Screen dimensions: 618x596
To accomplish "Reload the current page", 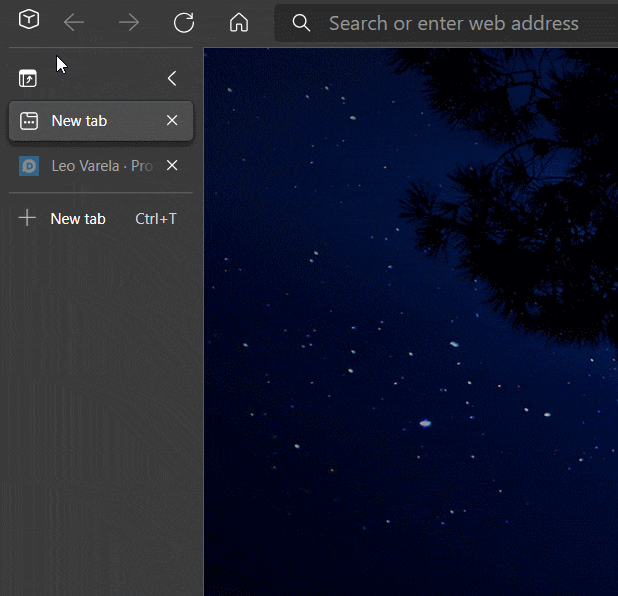I will 184,22.
